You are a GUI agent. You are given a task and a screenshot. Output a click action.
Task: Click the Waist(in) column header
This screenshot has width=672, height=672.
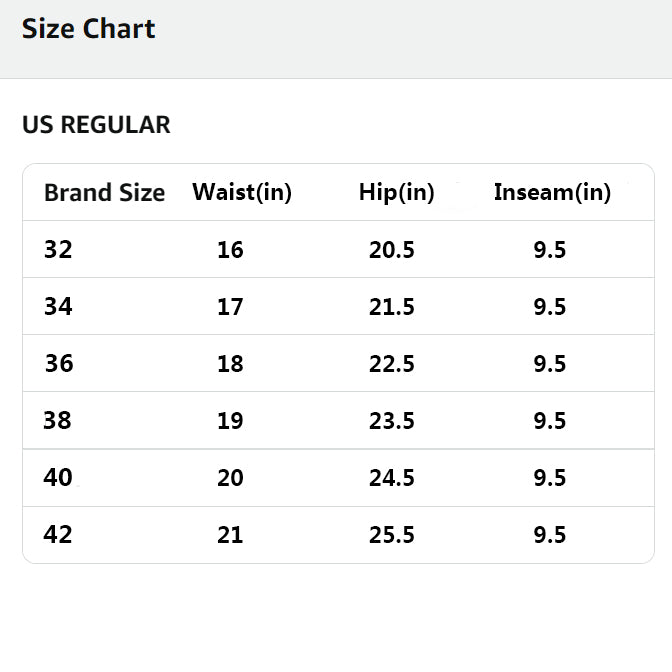pyautogui.click(x=242, y=192)
